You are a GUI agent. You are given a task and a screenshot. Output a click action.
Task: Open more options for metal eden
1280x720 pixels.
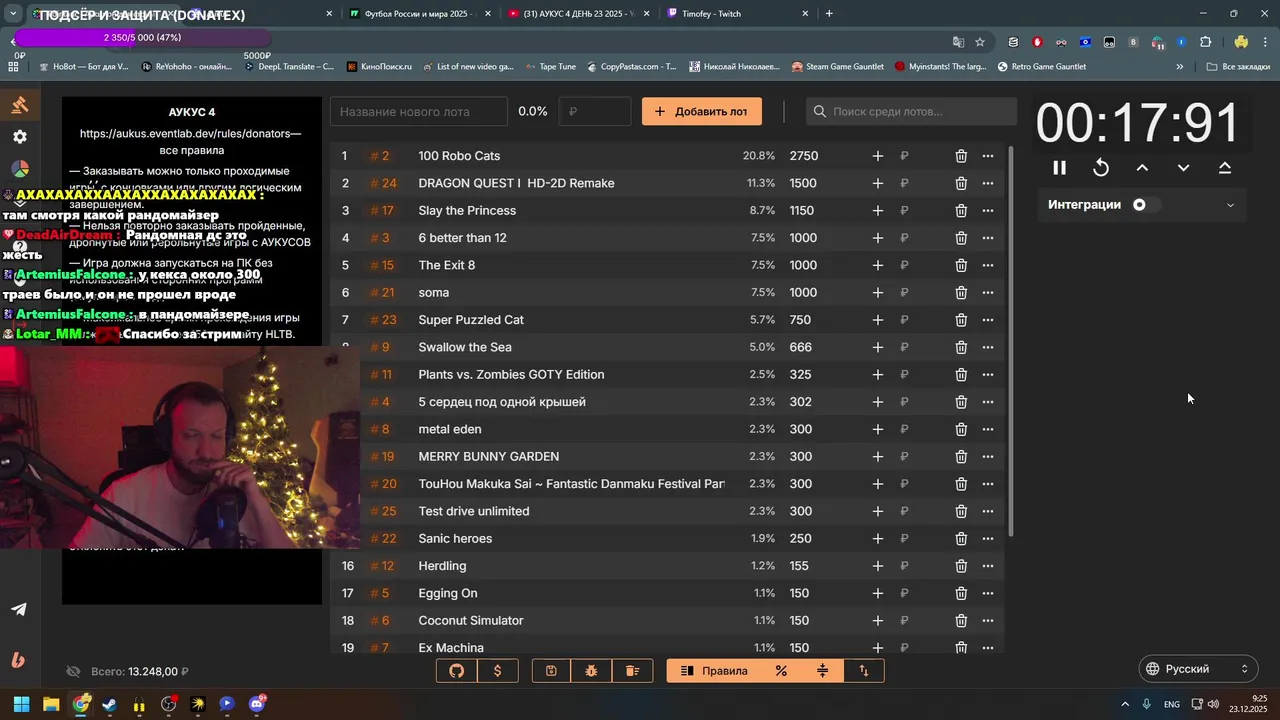988,429
